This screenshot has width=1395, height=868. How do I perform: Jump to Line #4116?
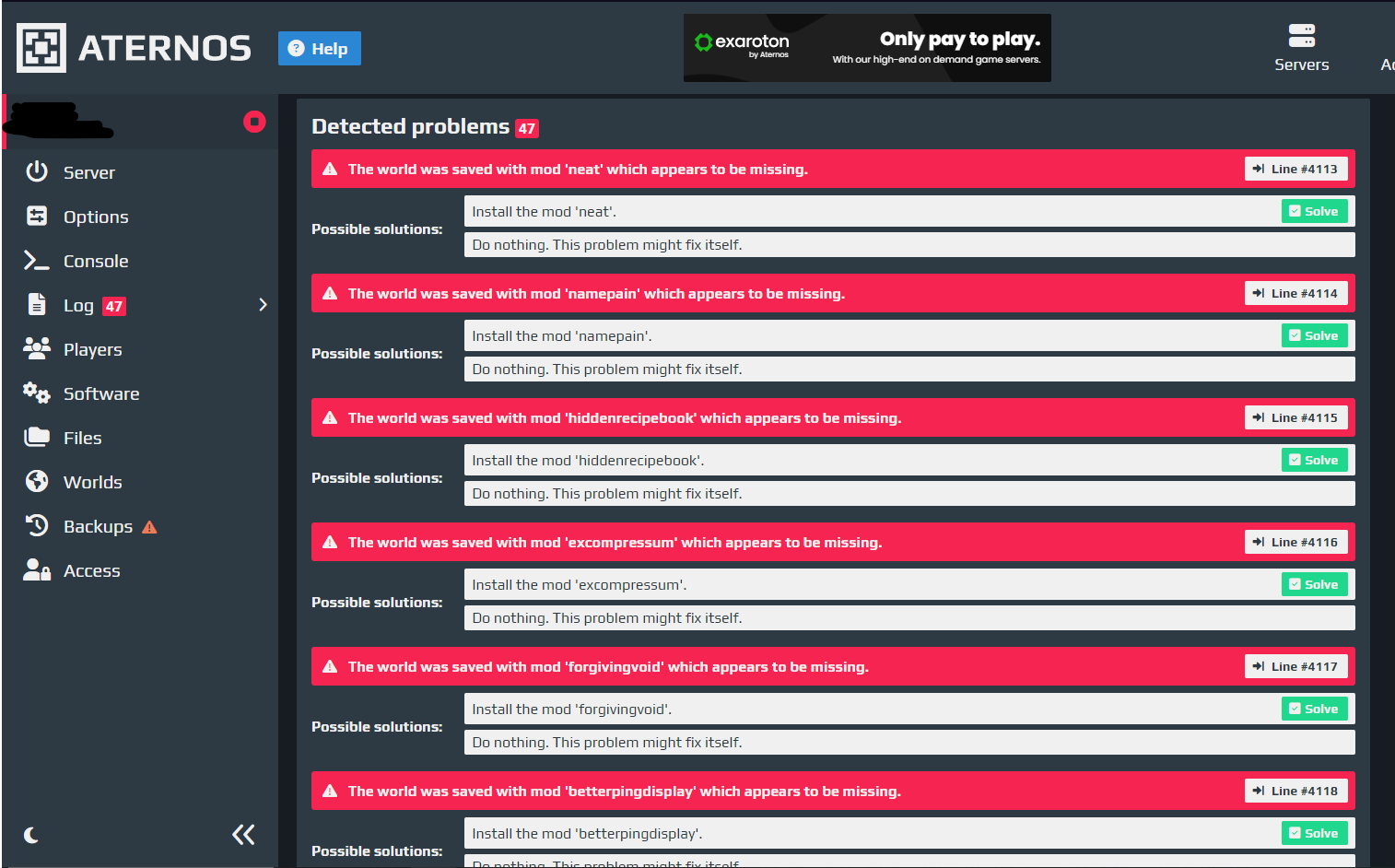point(1295,542)
